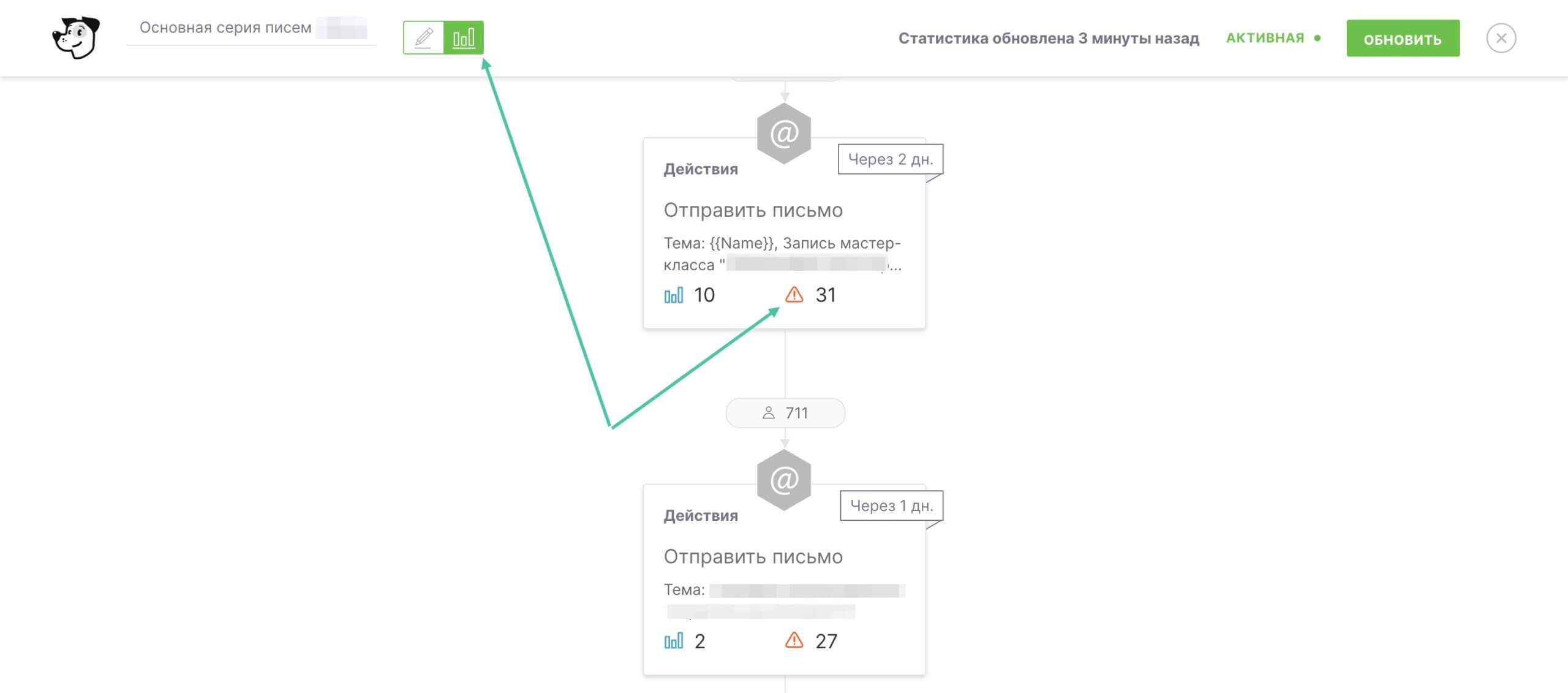Click the ОБНОВИТЬ refresh button
Viewport: 1568px width, 693px height.
click(1403, 39)
